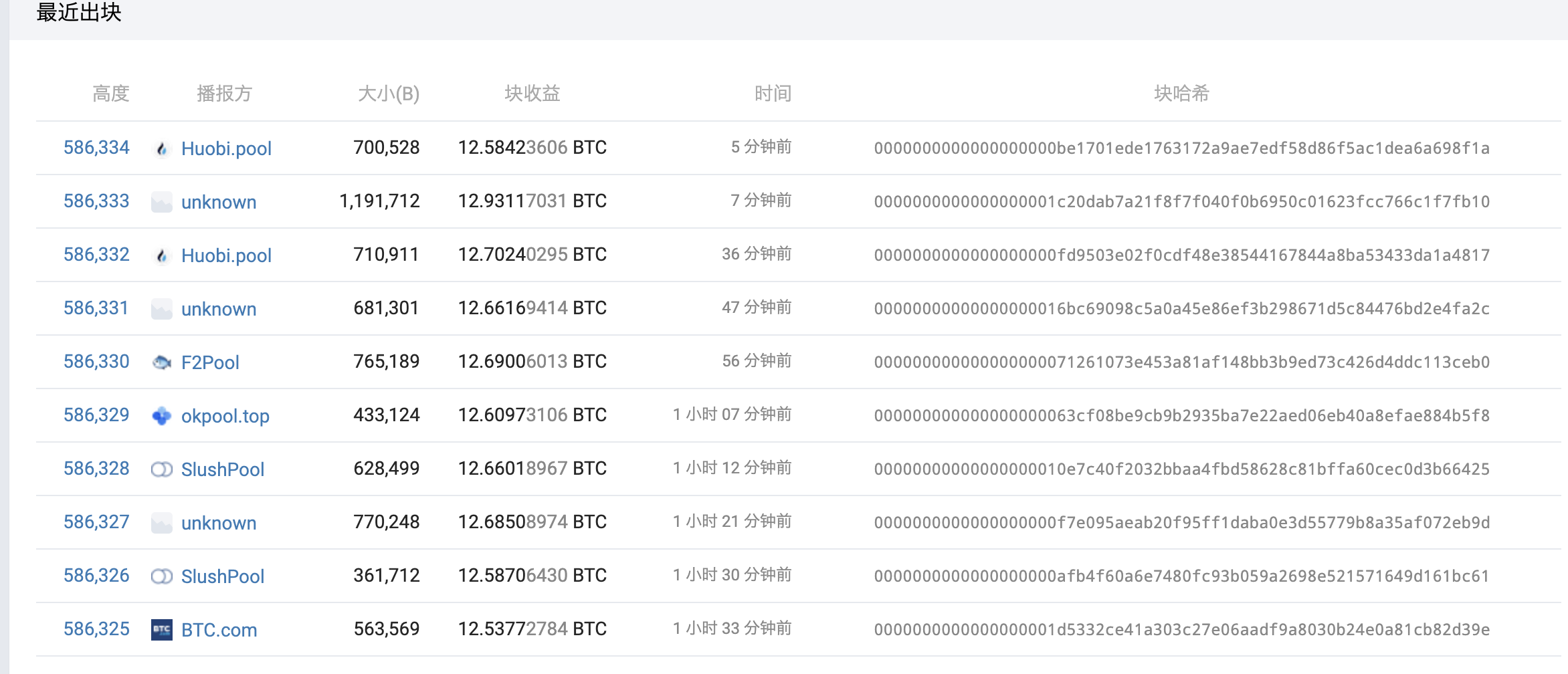Click the okpool.top blue icon

[x=162, y=416]
